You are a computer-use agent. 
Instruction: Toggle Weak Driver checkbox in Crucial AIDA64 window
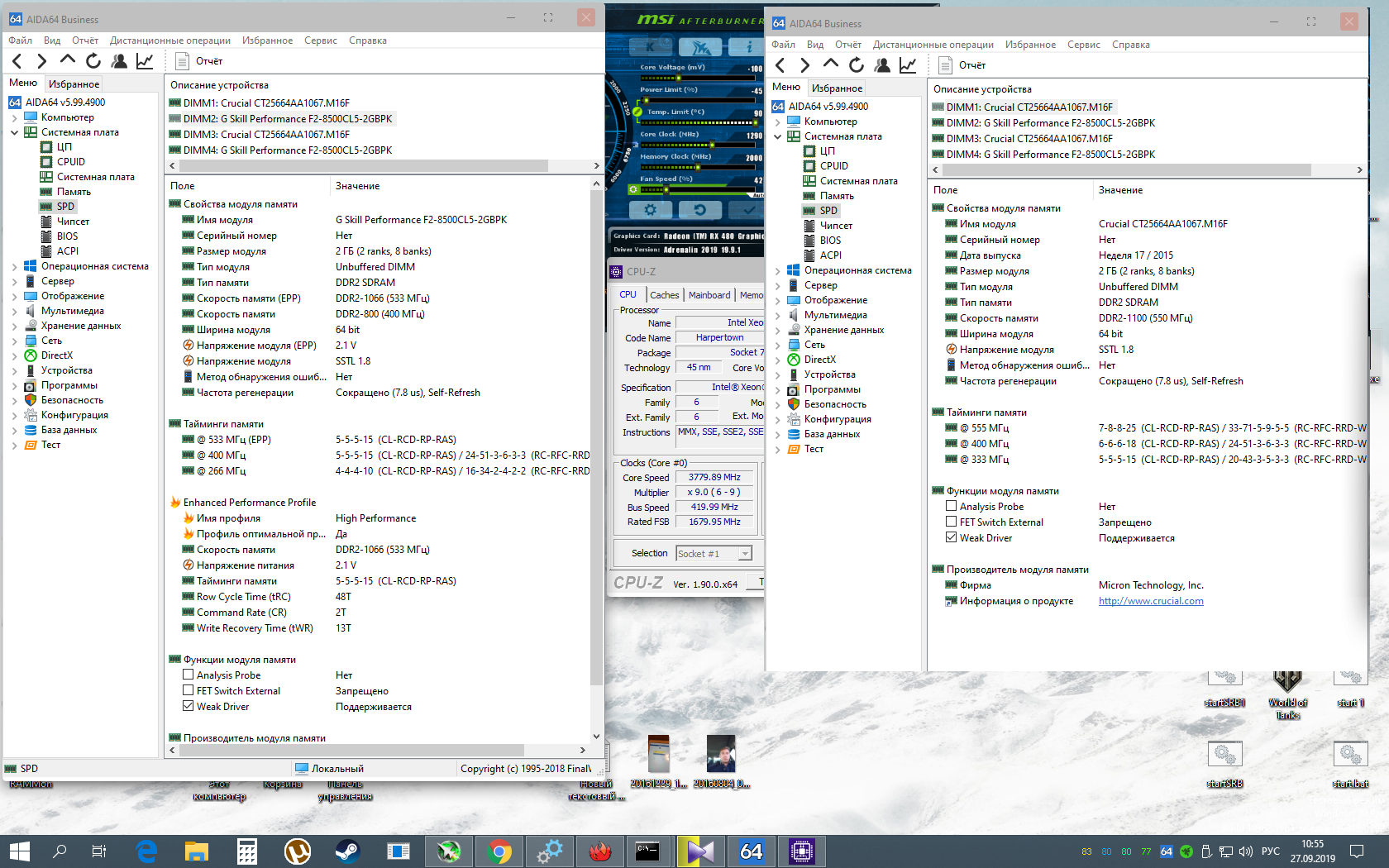952,538
